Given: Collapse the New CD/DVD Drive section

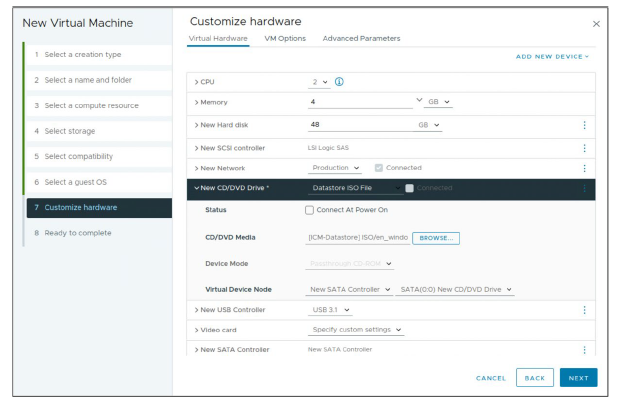Looking at the screenshot, I should coord(196,188).
